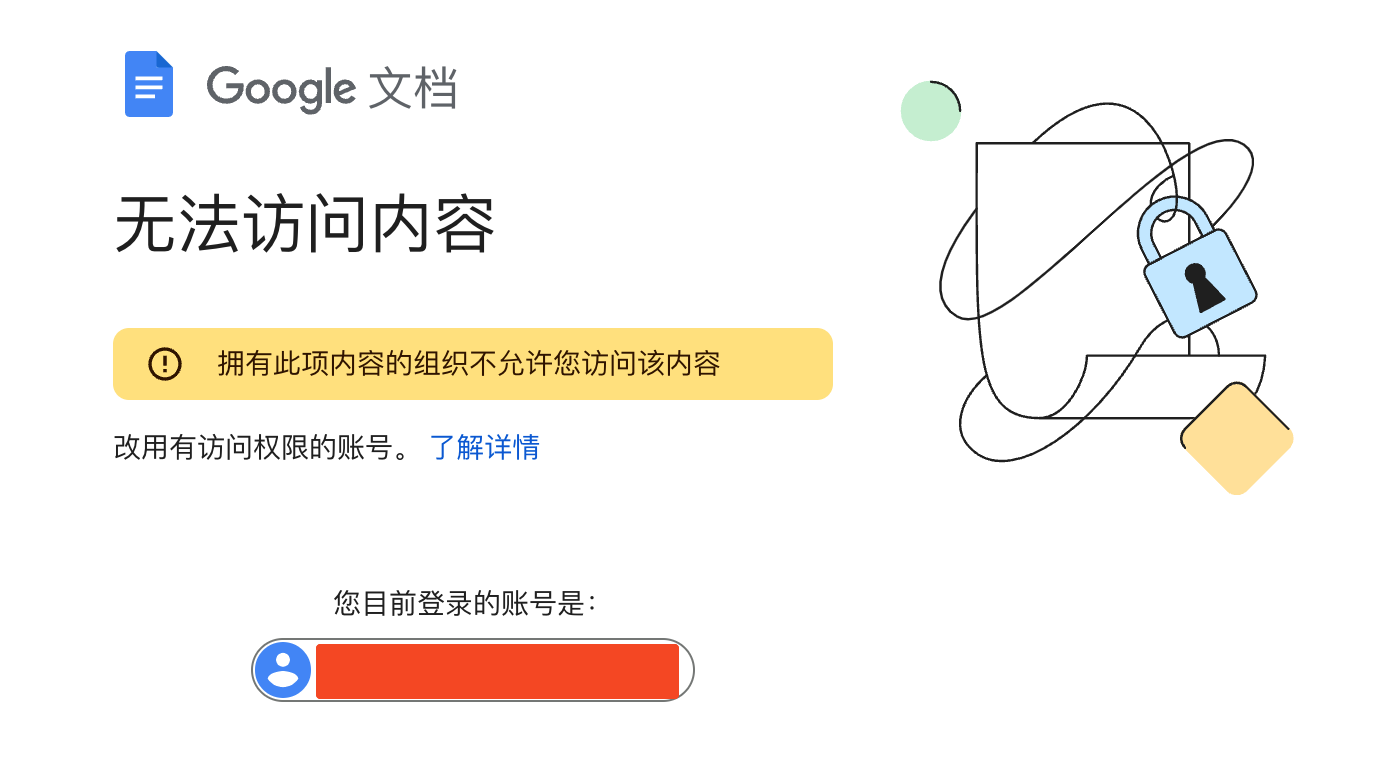Click the 无法访问内容 heading
This screenshot has width=1382, height=782.
click(305, 225)
